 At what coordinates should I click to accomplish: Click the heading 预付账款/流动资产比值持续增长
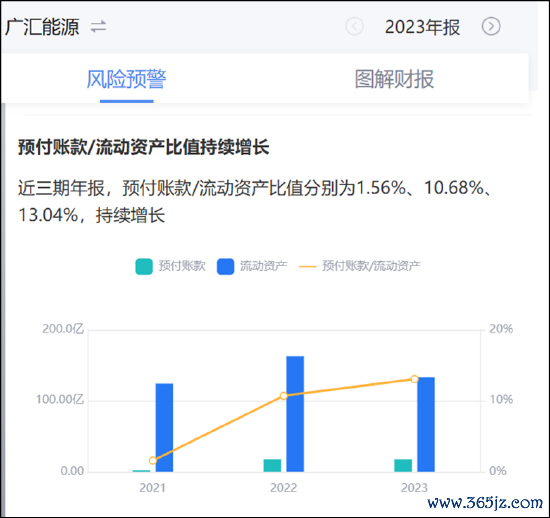point(143,147)
